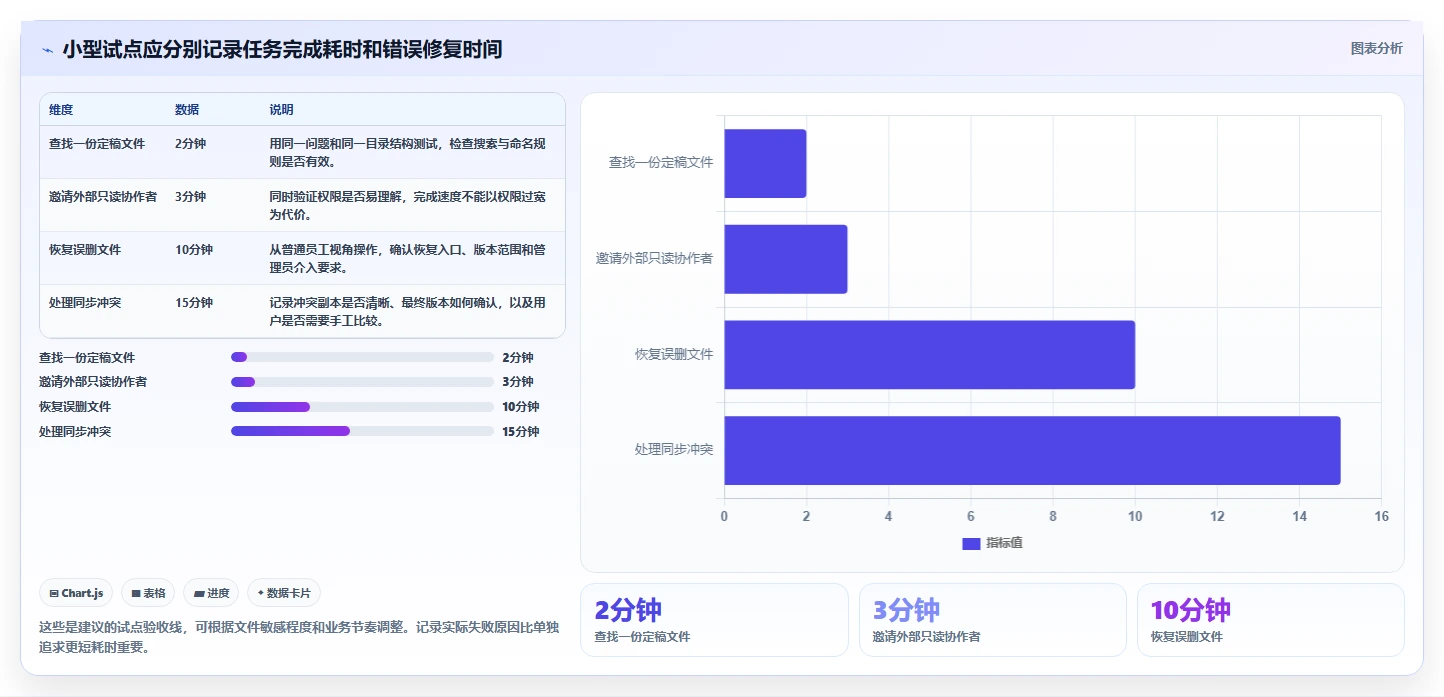Click the 图表分析 label in the header
This screenshot has height=697, width=1444.
(x=1376, y=48)
